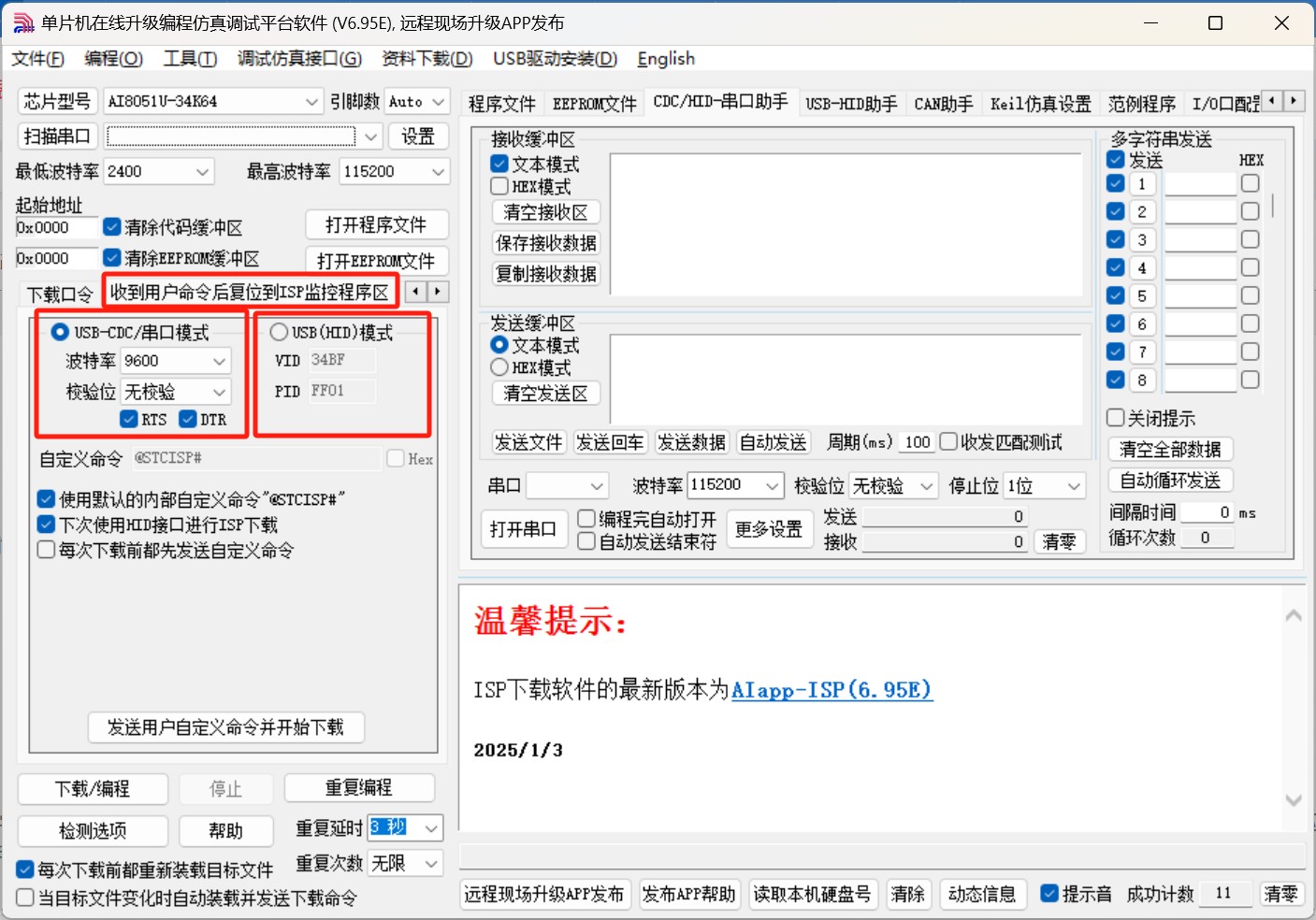The height and width of the screenshot is (920, 1316).
Task: Expand 串口 dropdown in serial assistant
Action: [x=597, y=486]
